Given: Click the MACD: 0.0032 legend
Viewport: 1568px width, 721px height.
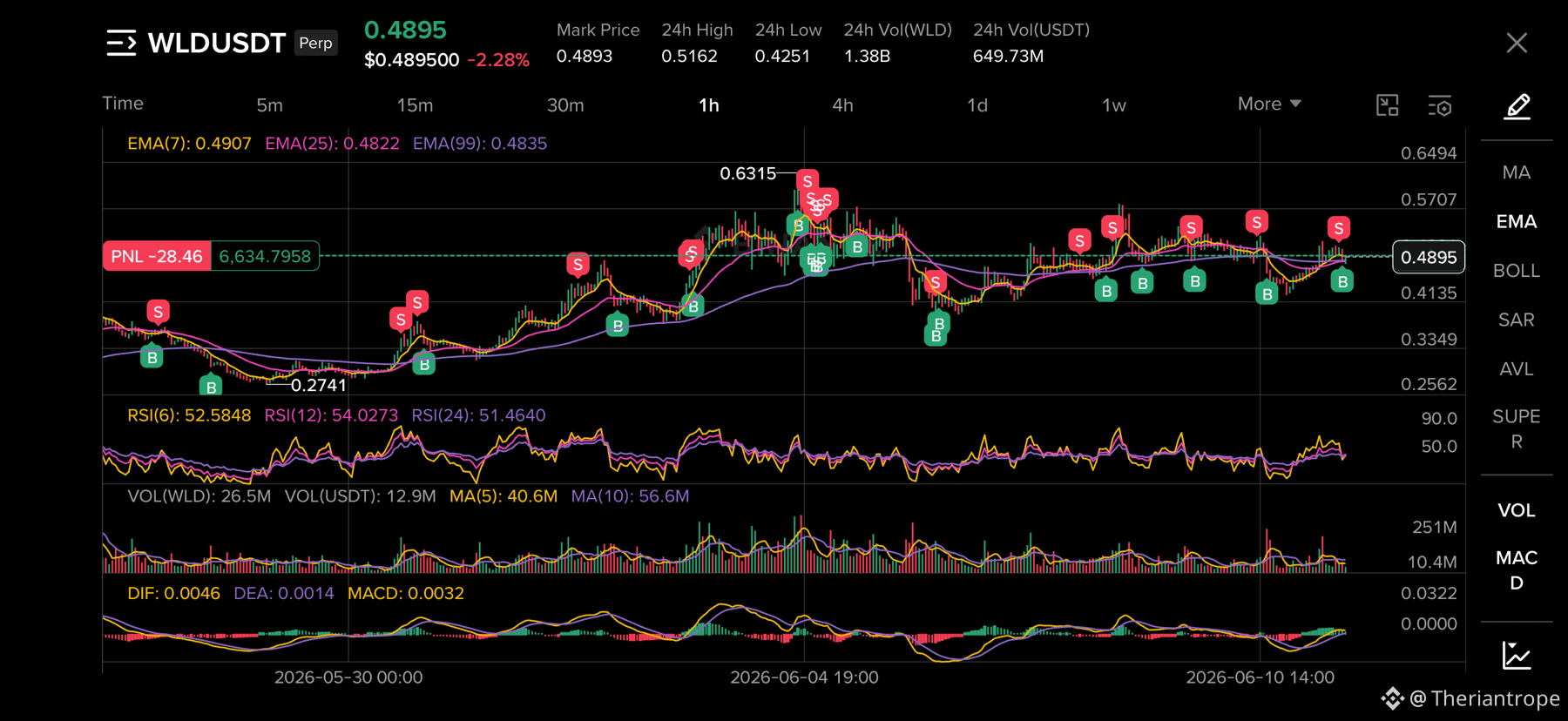Looking at the screenshot, I should pos(406,593).
